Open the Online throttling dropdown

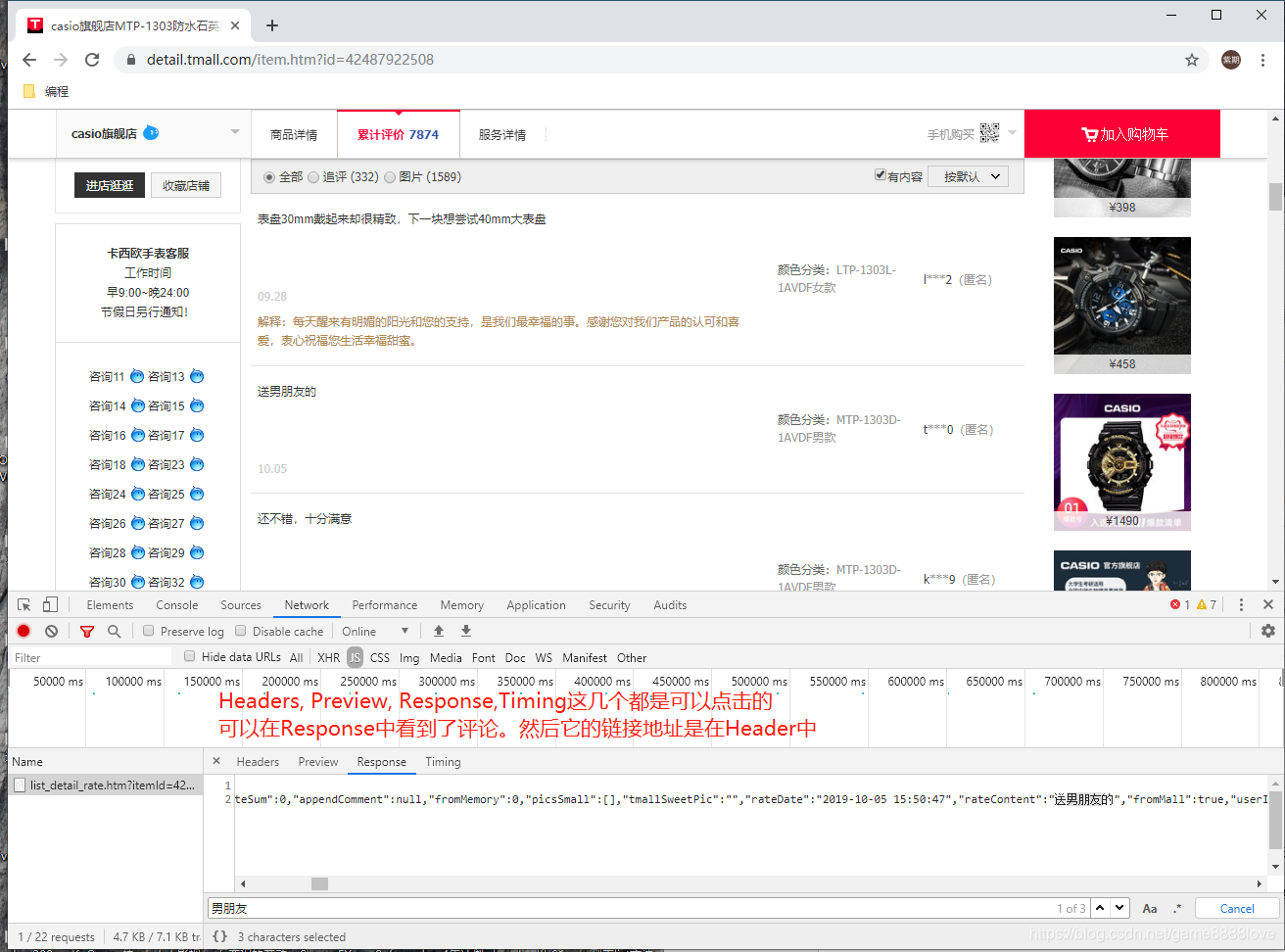tap(375, 632)
